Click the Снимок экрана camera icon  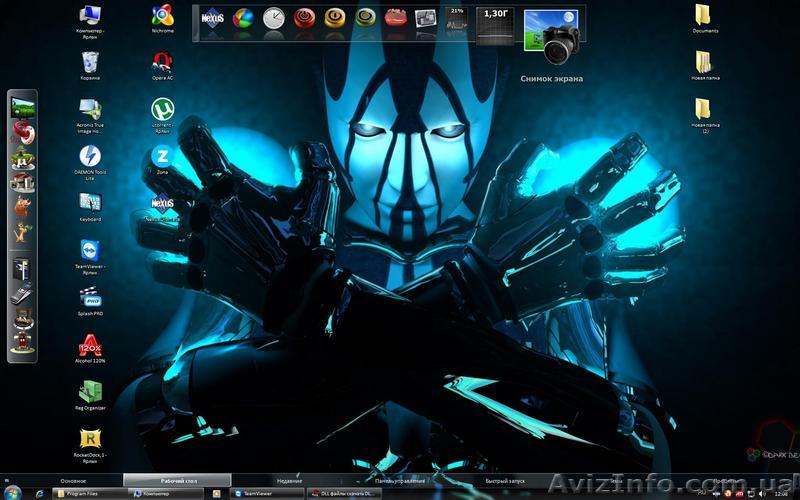pyautogui.click(x=551, y=38)
